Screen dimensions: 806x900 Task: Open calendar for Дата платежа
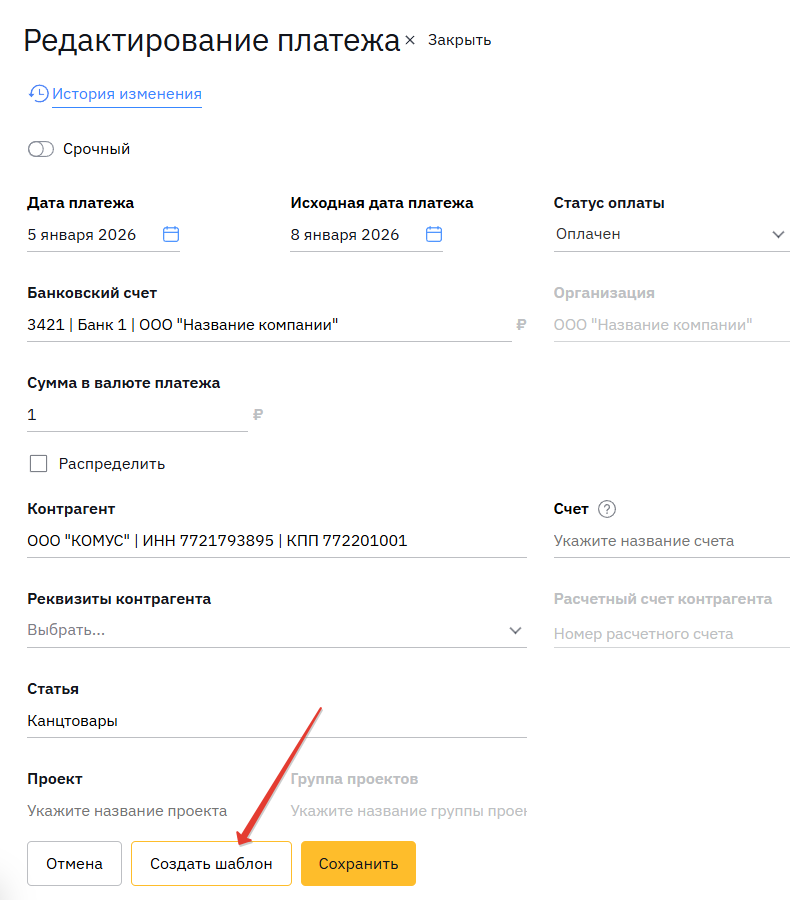171,234
